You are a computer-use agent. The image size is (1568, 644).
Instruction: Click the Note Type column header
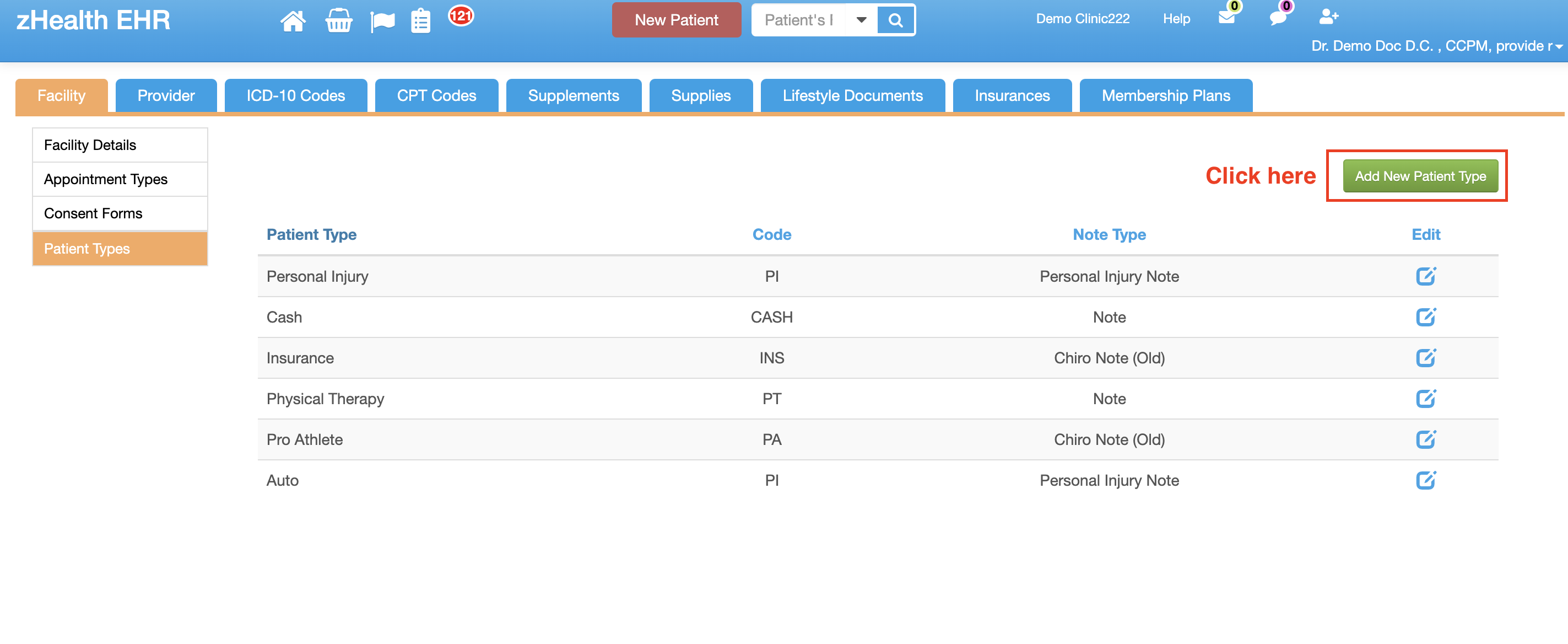coord(1109,234)
